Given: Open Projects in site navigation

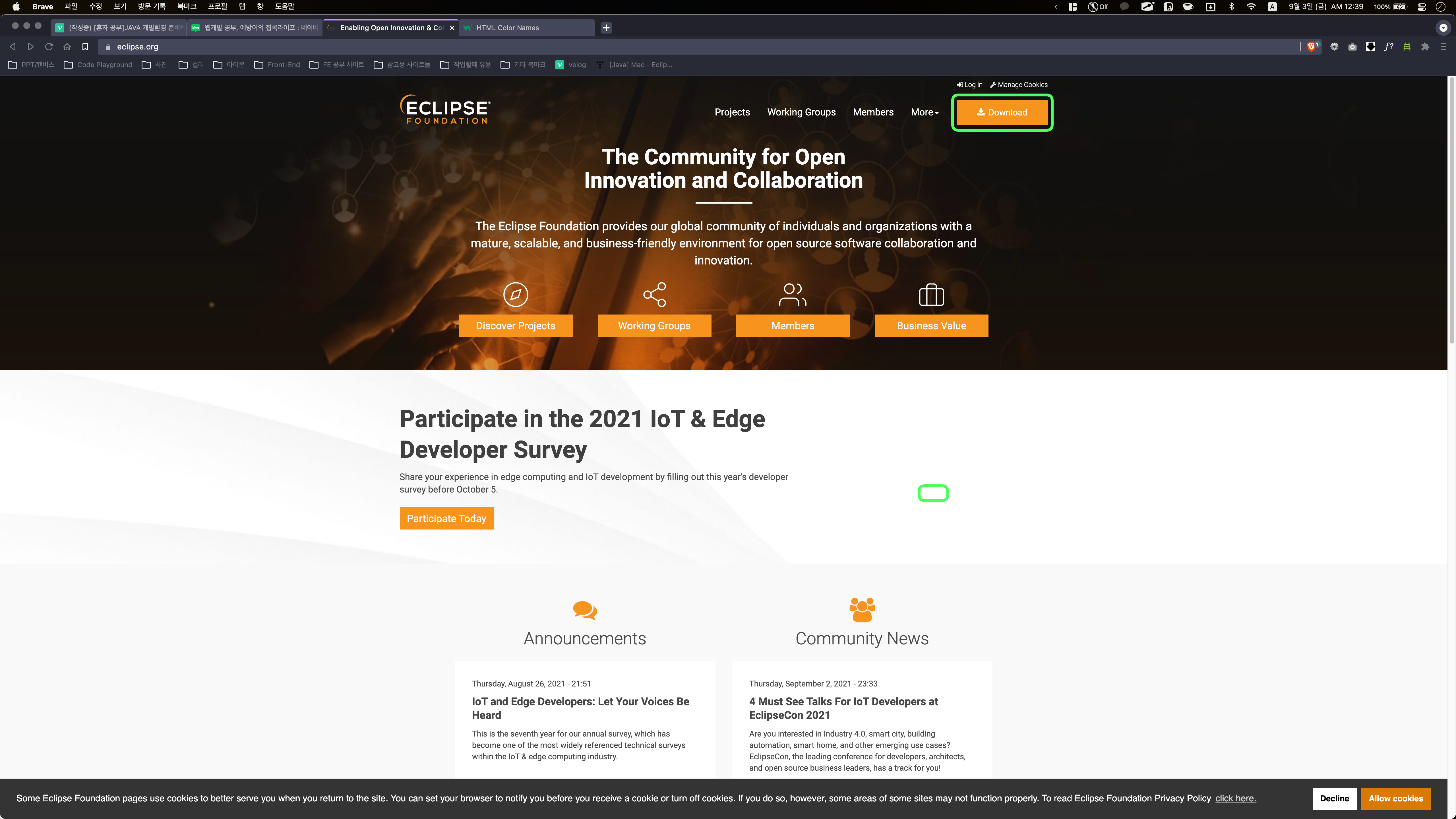Looking at the screenshot, I should [x=732, y=113].
